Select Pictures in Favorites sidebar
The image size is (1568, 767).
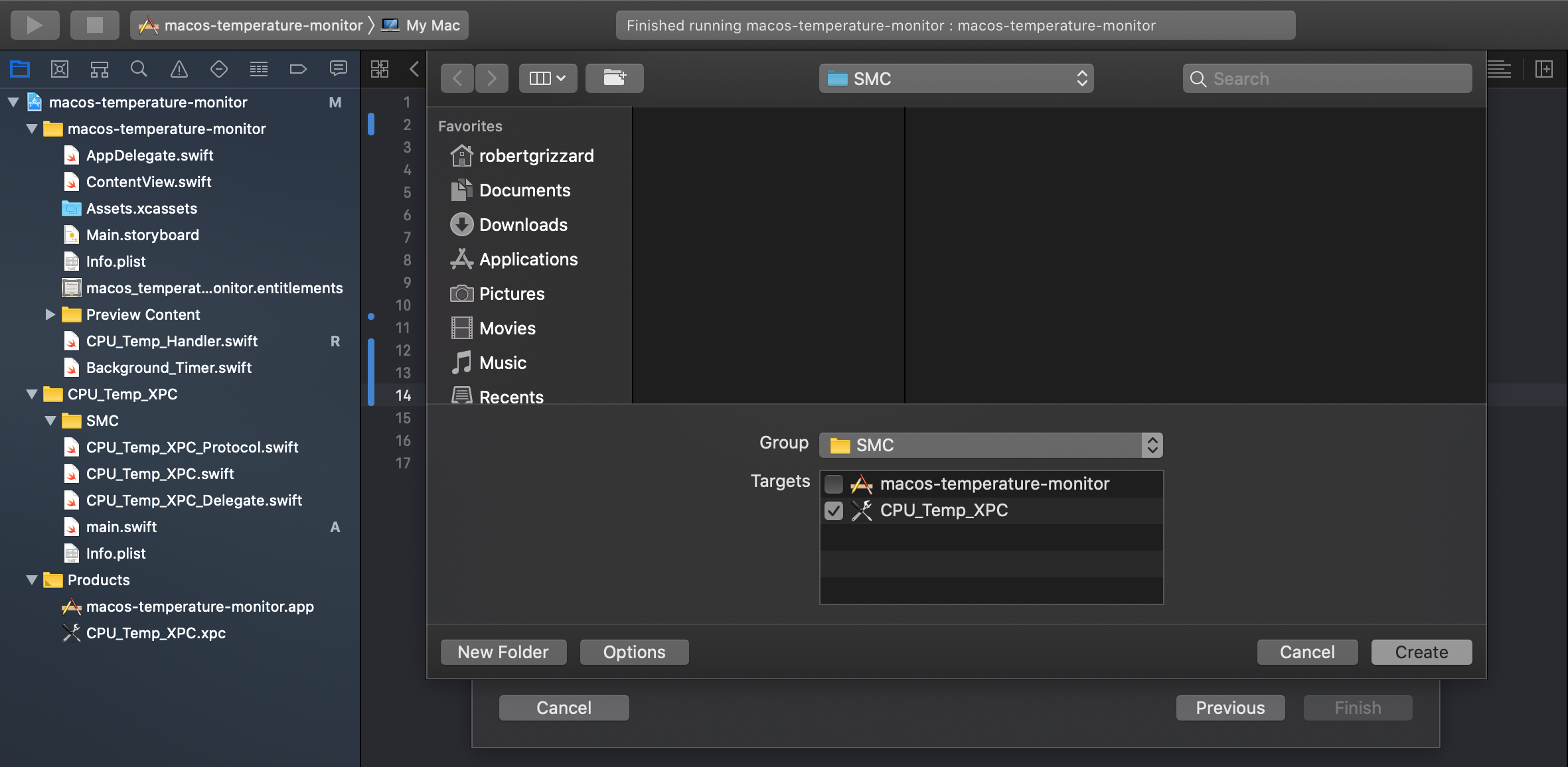tap(498, 294)
